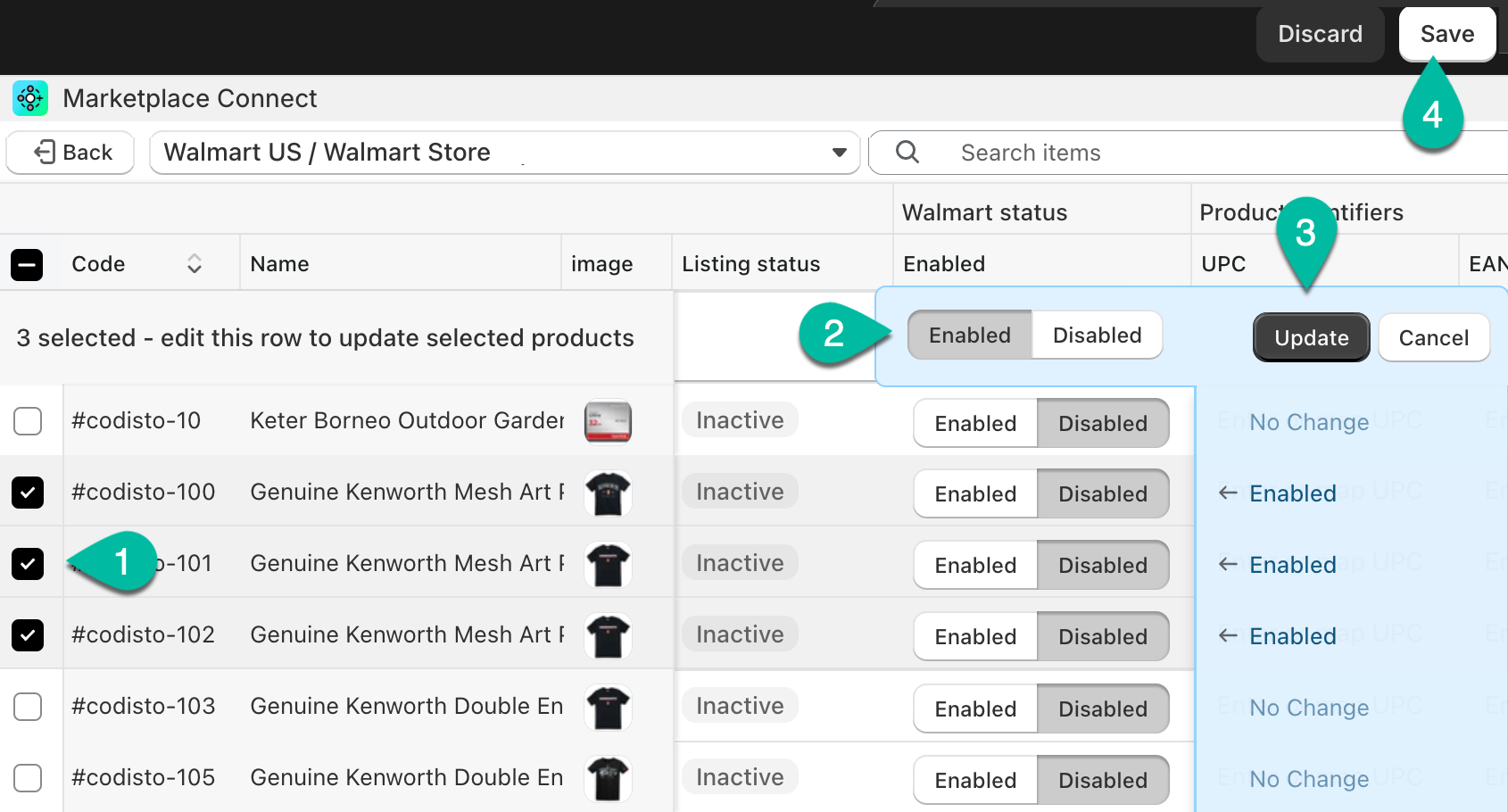The image size is (1508, 812).
Task: Set #codisto-102 to Disabled
Action: coord(1103,636)
